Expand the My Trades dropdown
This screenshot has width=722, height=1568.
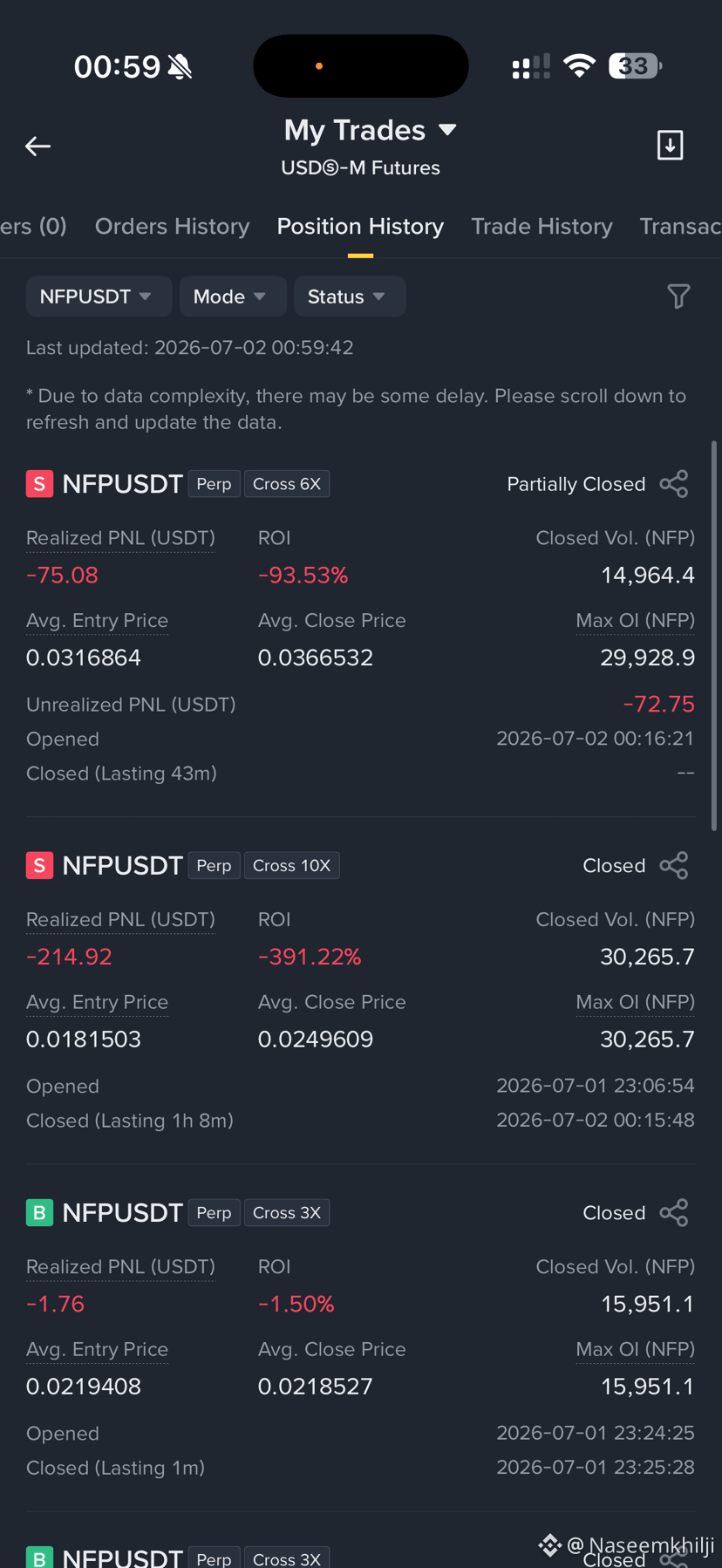coord(371,131)
